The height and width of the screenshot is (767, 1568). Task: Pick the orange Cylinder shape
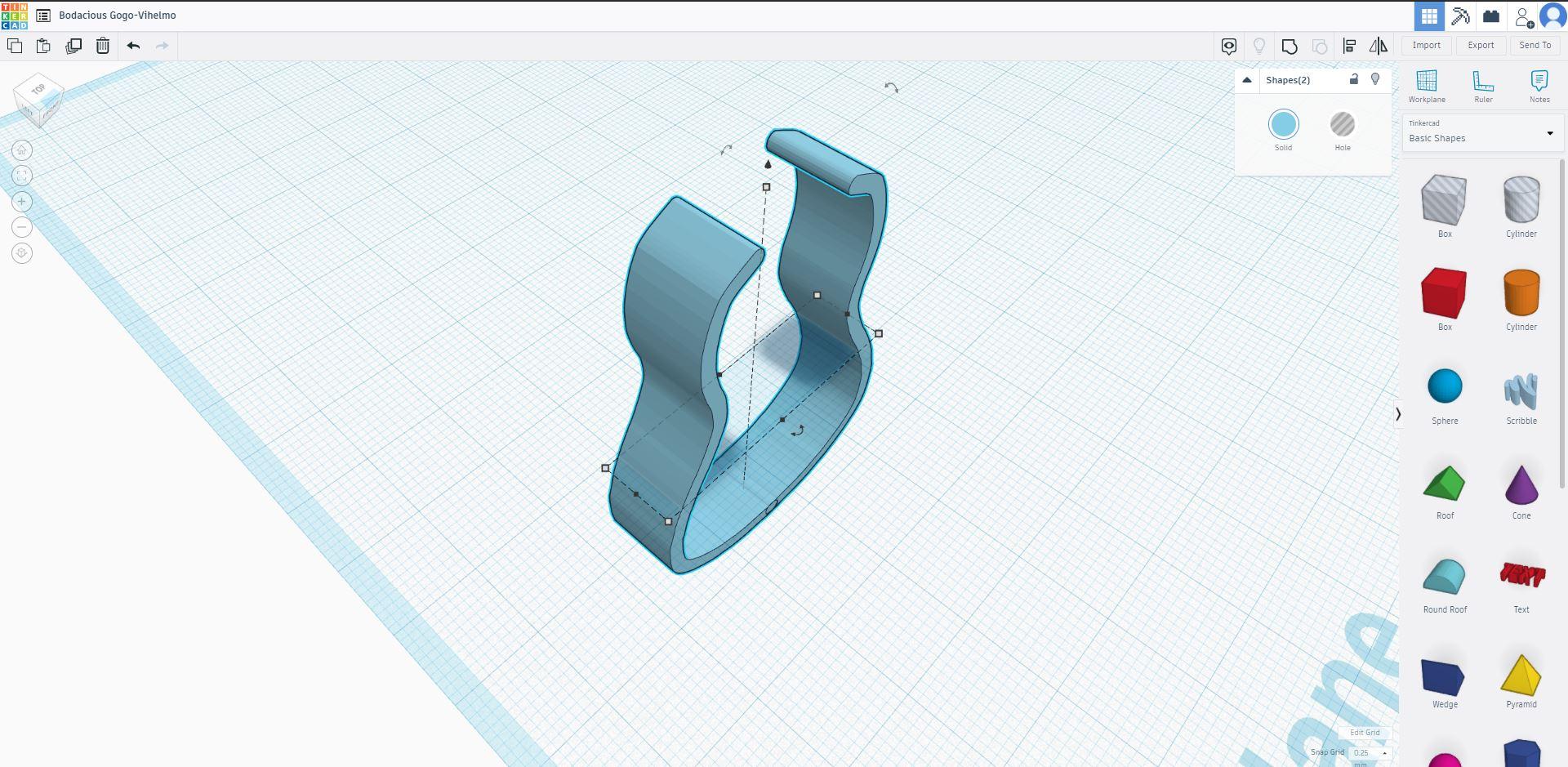tap(1521, 292)
